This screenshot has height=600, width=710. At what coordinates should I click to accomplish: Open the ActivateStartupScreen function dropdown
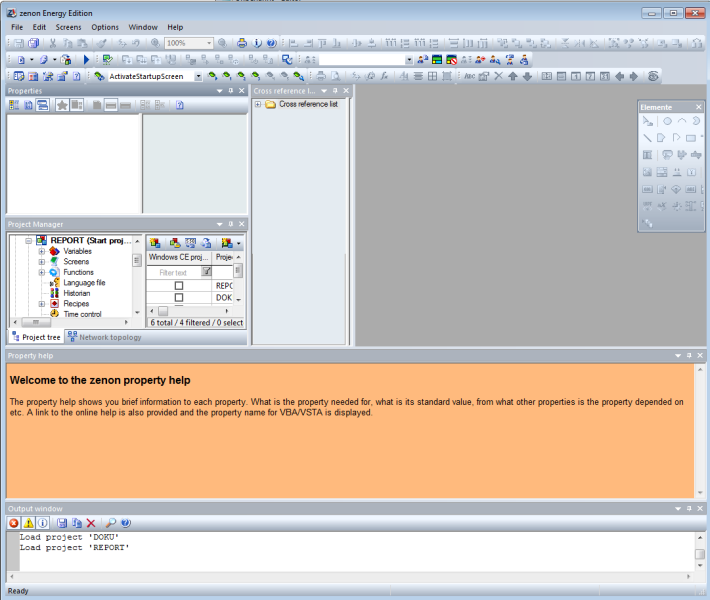click(198, 76)
